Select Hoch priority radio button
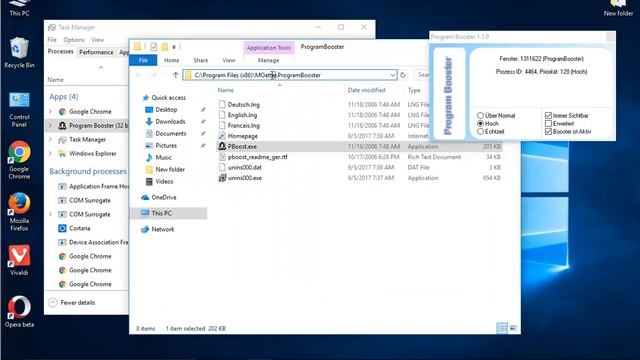 click(x=480, y=123)
